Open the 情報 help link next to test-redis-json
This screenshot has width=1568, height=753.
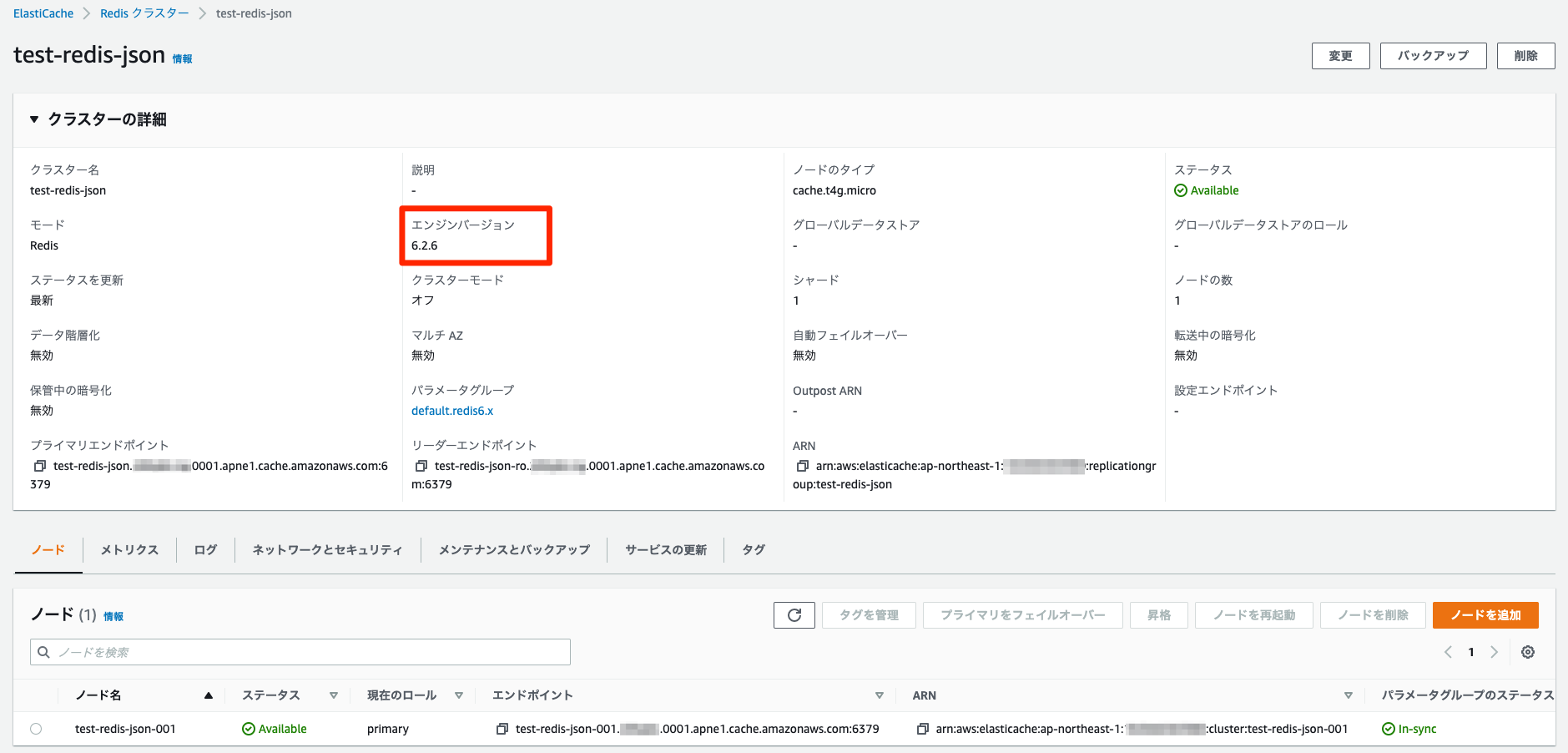[182, 58]
